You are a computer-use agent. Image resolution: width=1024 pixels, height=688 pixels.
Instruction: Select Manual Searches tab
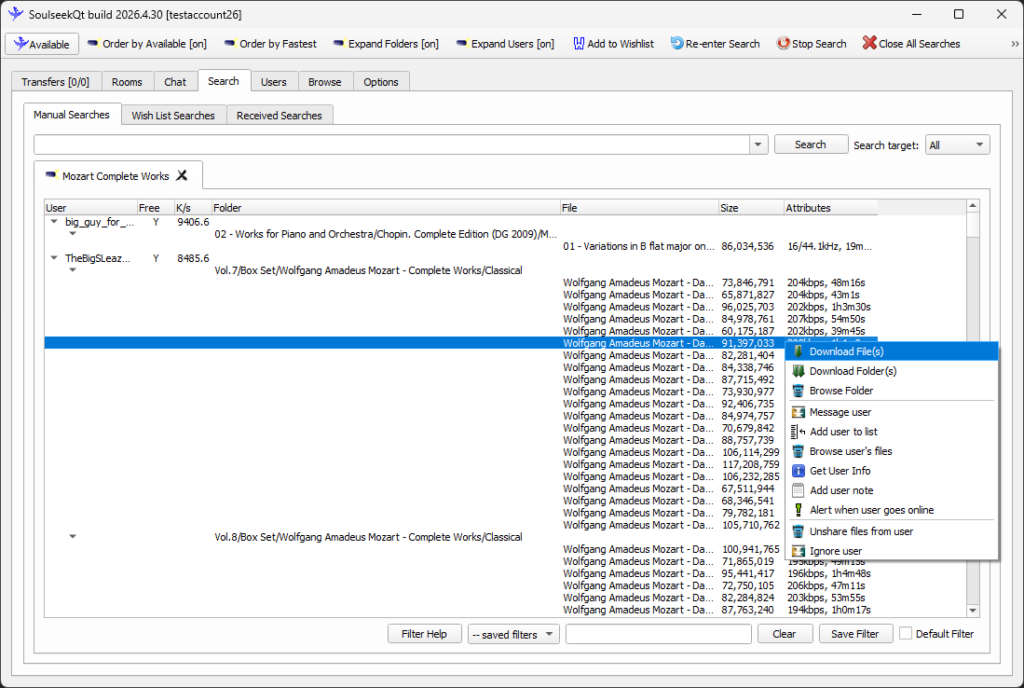pyautogui.click(x=72, y=114)
